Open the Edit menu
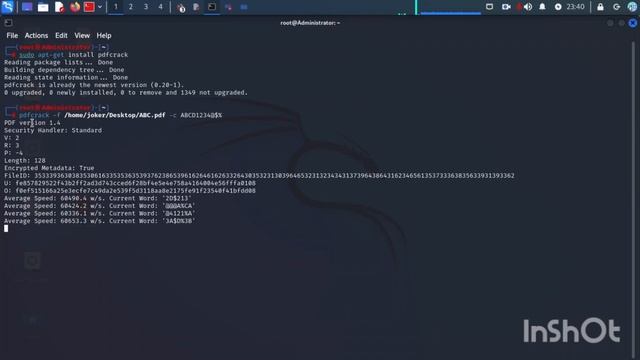 click(61, 36)
